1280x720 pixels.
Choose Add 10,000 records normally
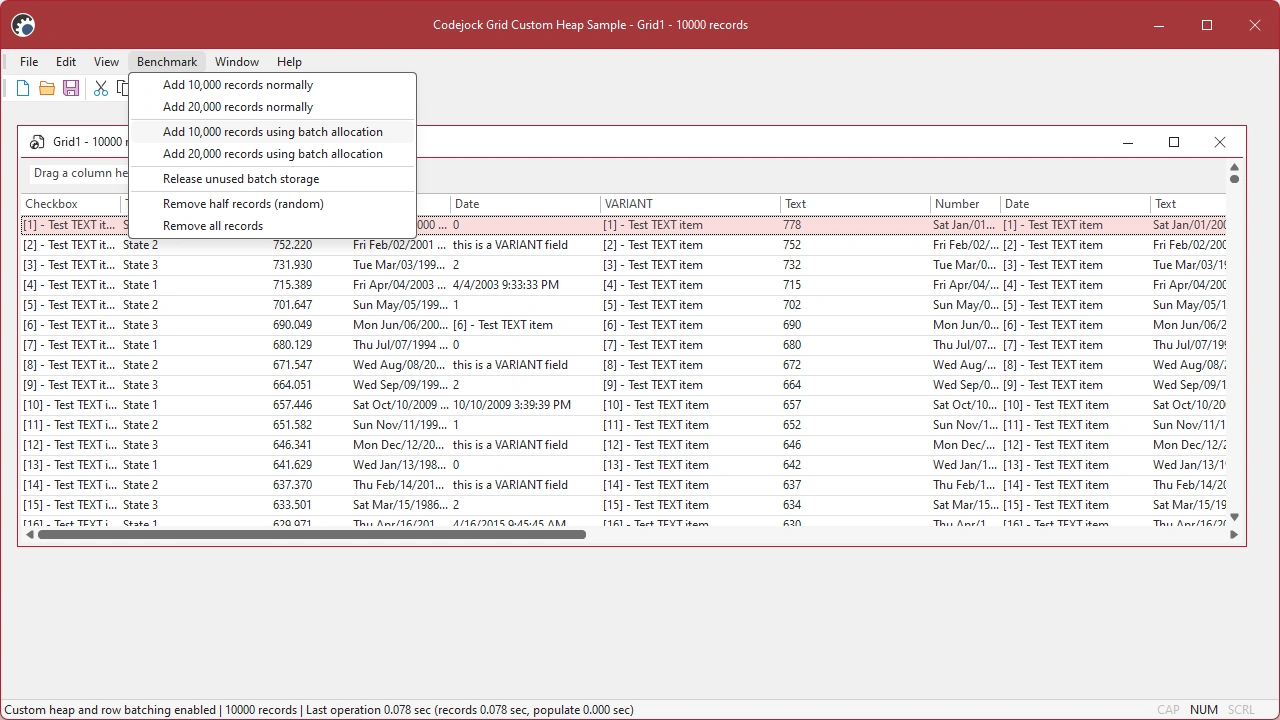point(272,85)
